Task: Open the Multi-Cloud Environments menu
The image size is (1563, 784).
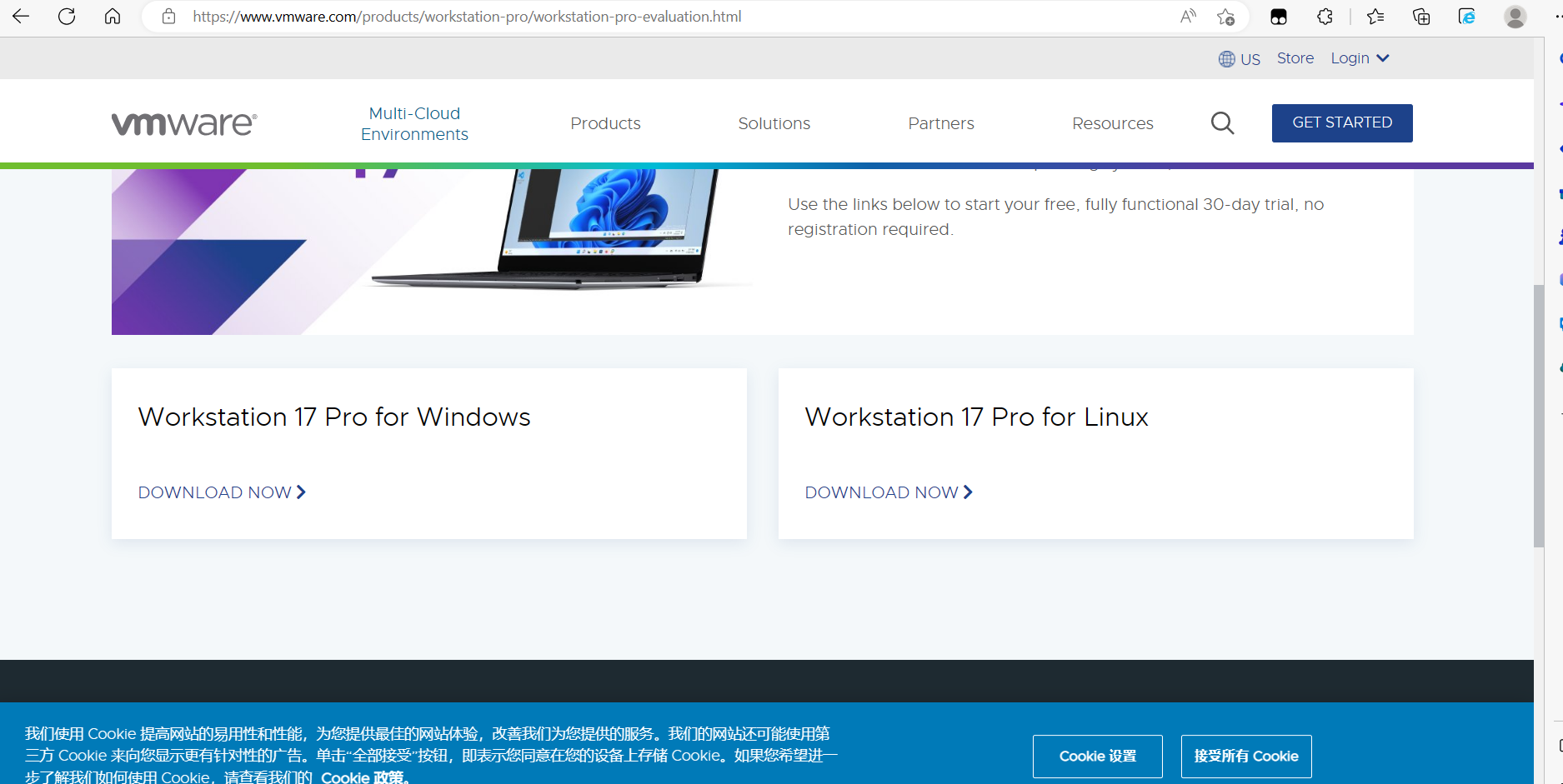Action: [414, 123]
